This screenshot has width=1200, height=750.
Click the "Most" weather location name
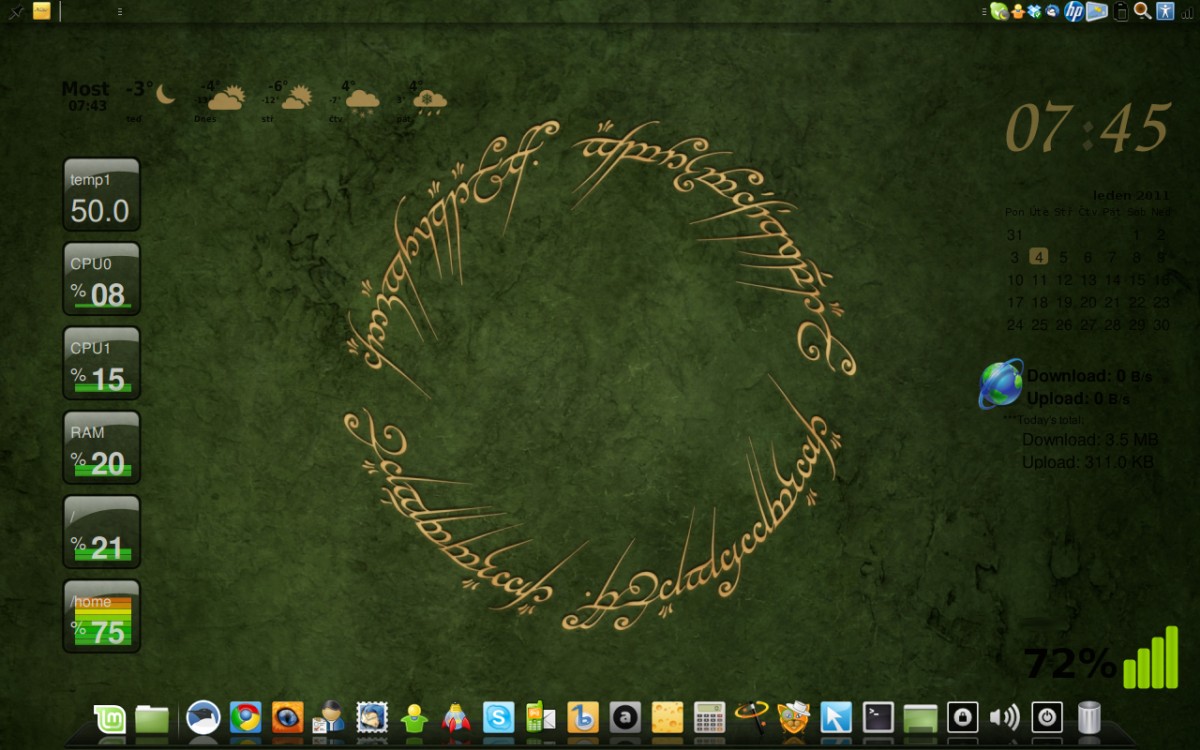tap(86, 89)
